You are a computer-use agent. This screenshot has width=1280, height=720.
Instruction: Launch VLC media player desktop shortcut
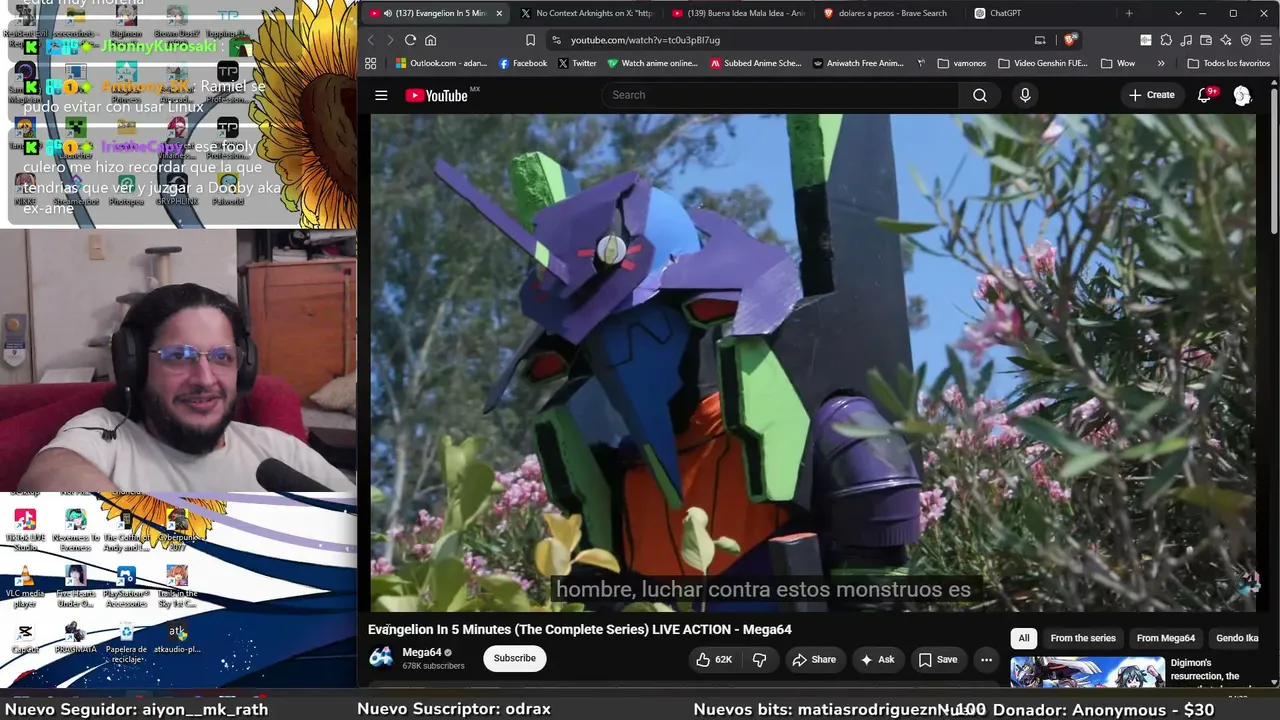[x=25, y=585]
